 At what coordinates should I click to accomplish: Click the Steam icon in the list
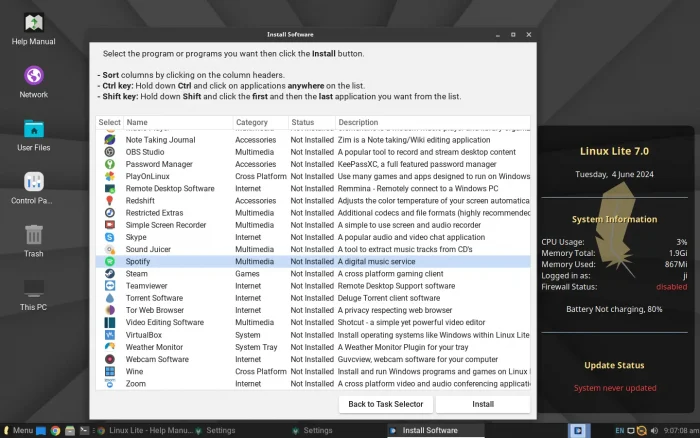[x=109, y=273]
